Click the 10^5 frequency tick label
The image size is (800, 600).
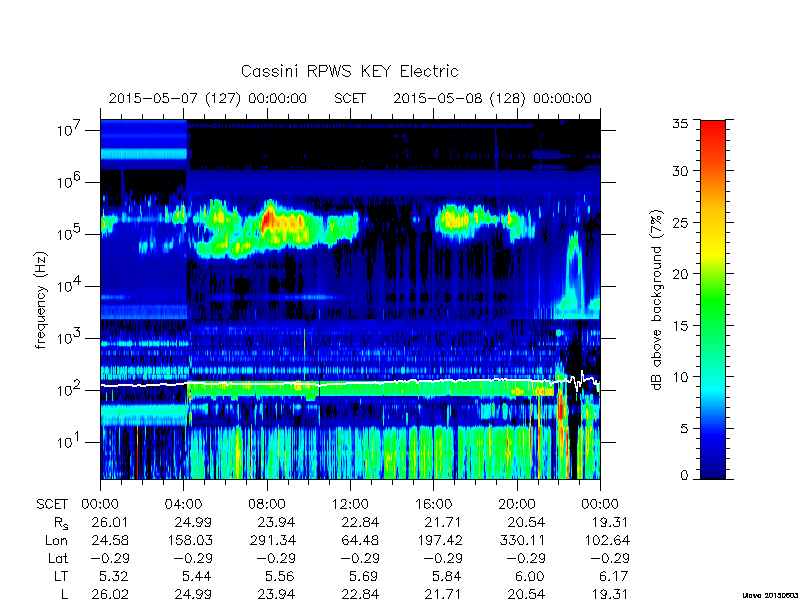coord(68,234)
